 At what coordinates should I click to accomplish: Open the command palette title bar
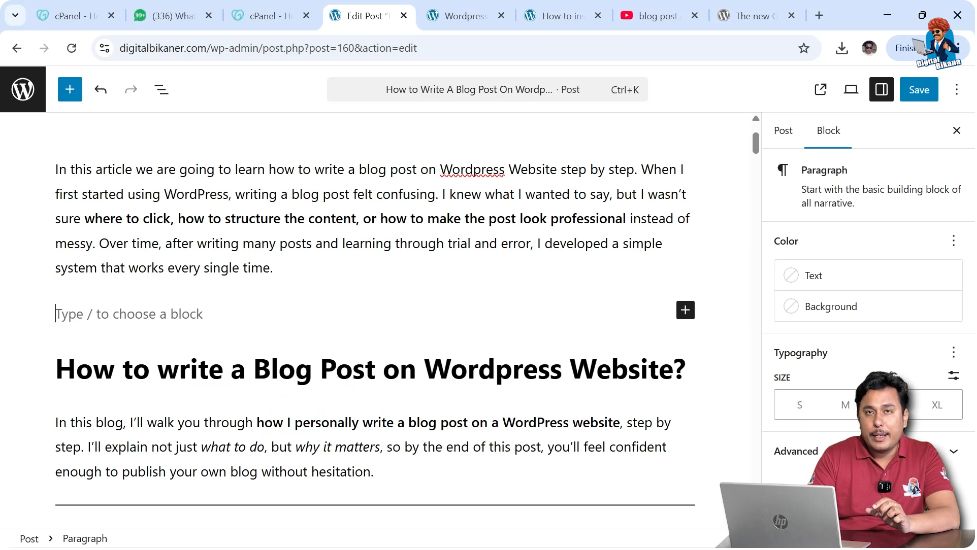(x=487, y=90)
